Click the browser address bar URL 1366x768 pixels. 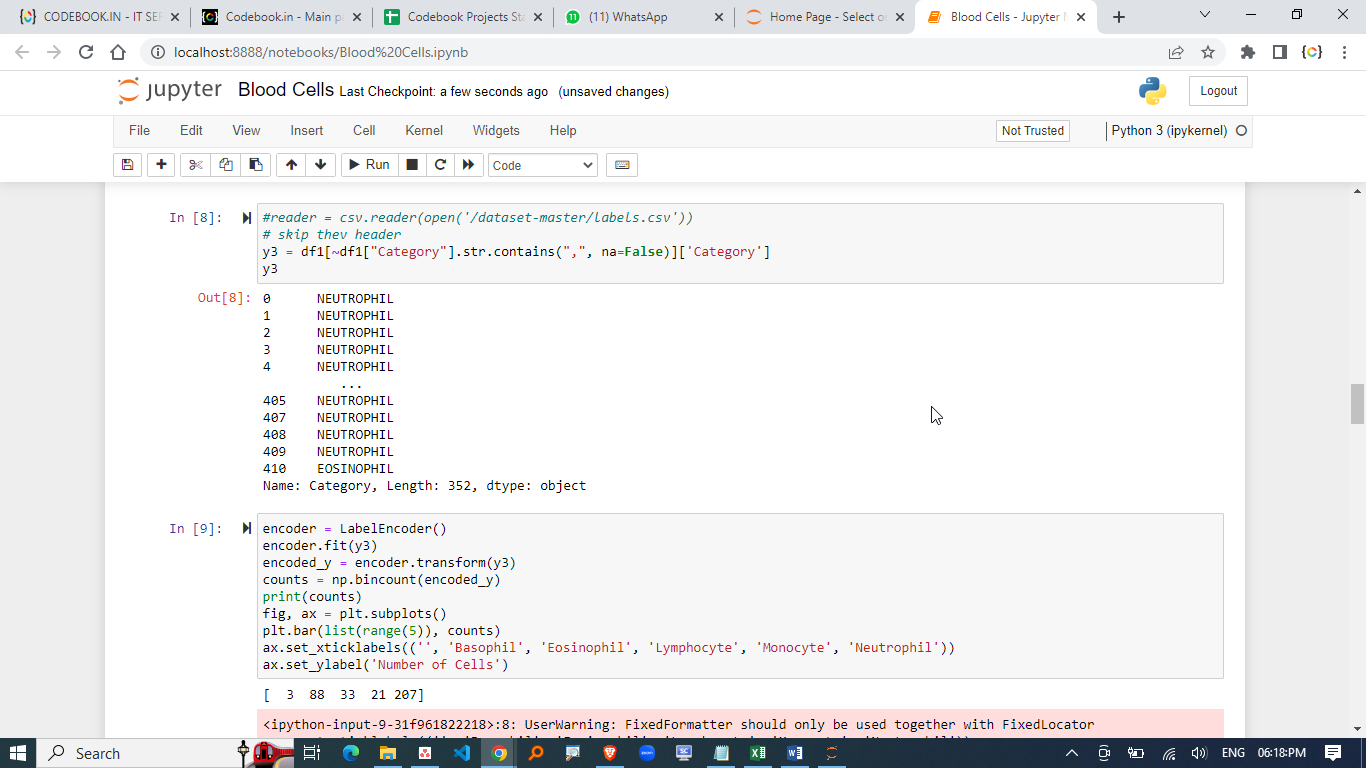pos(321,52)
